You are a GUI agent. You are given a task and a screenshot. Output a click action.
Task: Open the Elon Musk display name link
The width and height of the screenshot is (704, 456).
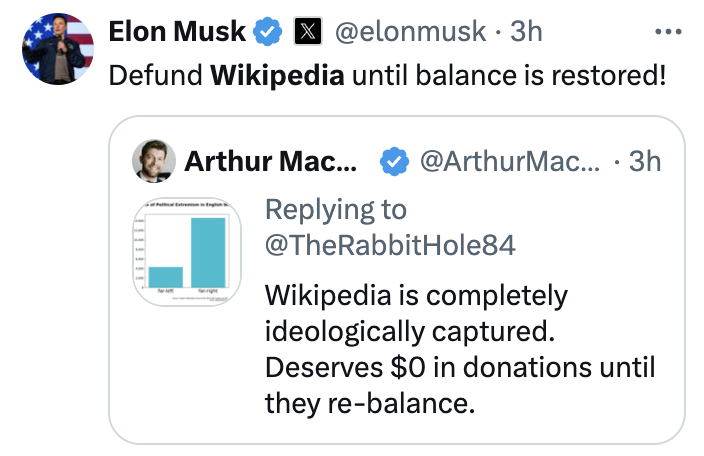pyautogui.click(x=176, y=32)
